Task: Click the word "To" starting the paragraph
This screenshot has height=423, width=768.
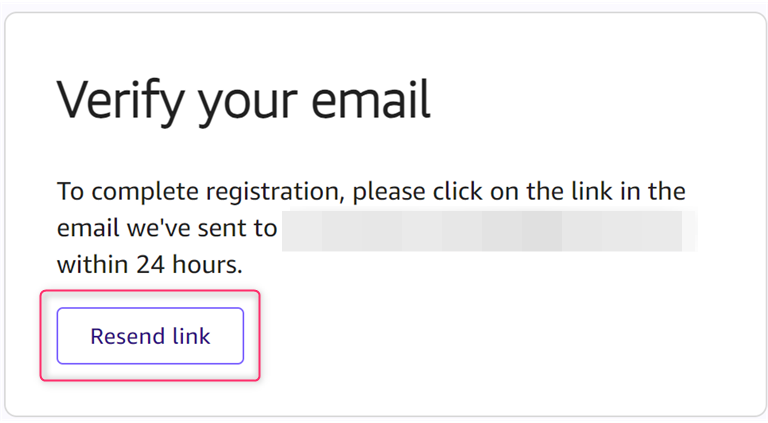Action: click(70, 191)
